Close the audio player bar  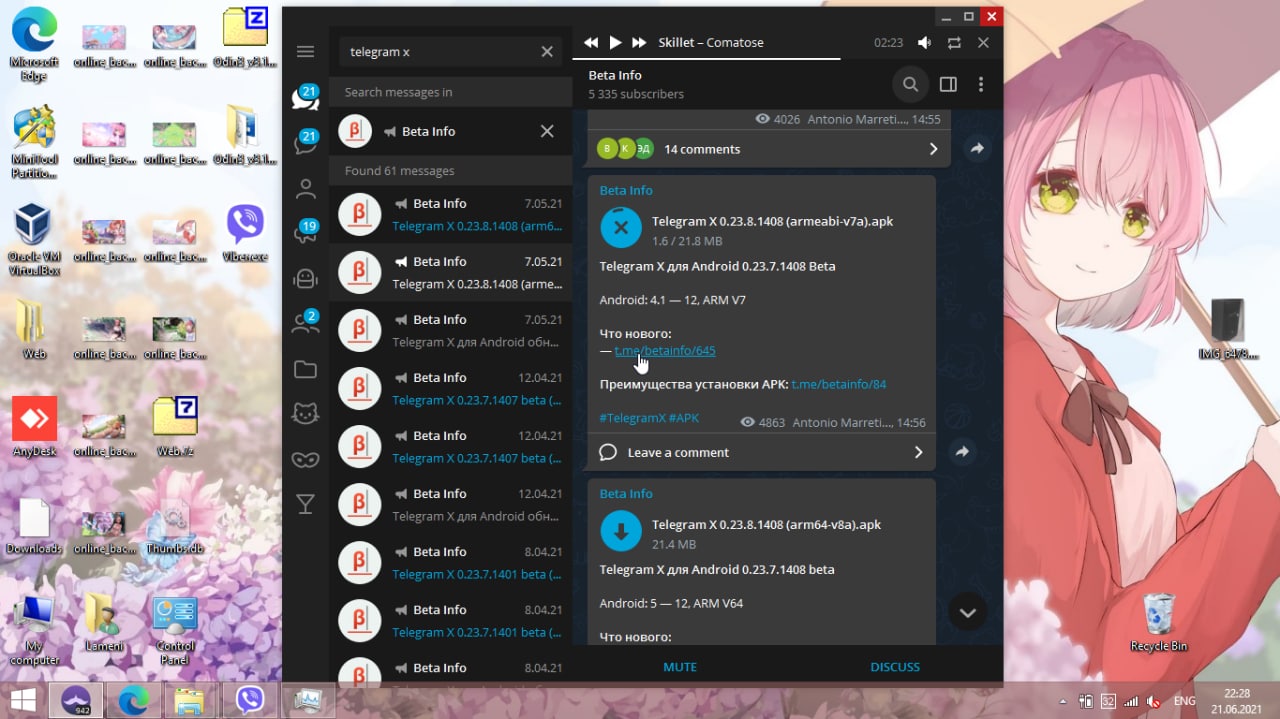pyautogui.click(x=983, y=43)
